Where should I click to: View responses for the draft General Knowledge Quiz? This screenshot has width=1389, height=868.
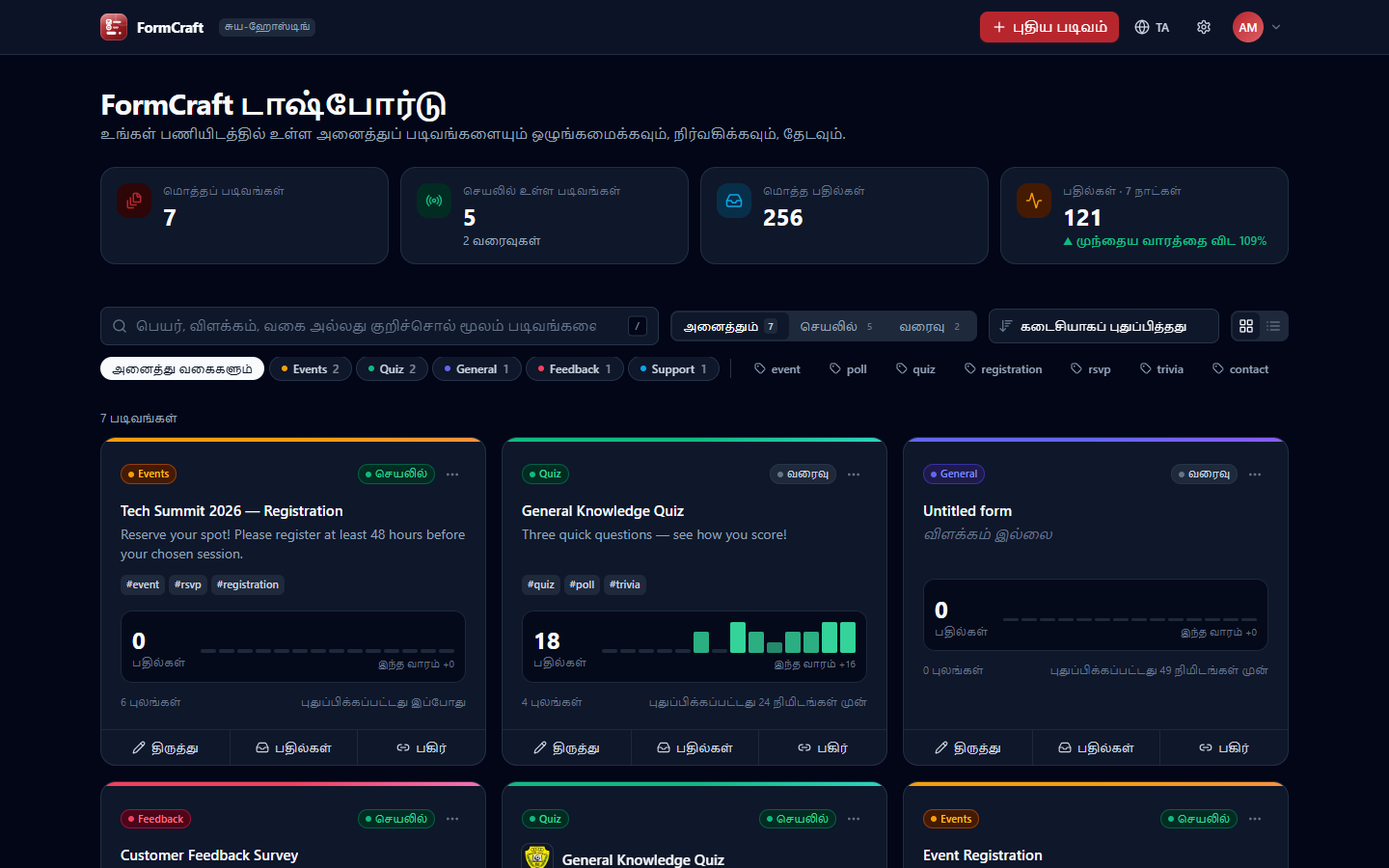pyautogui.click(x=694, y=747)
